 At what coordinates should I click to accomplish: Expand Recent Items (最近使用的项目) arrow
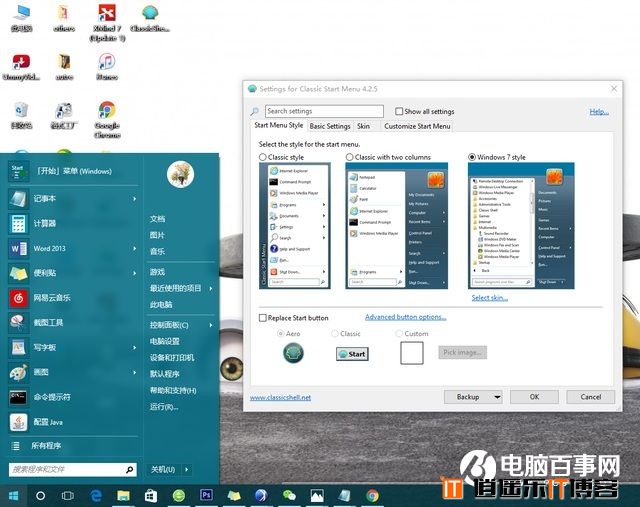pos(211,289)
